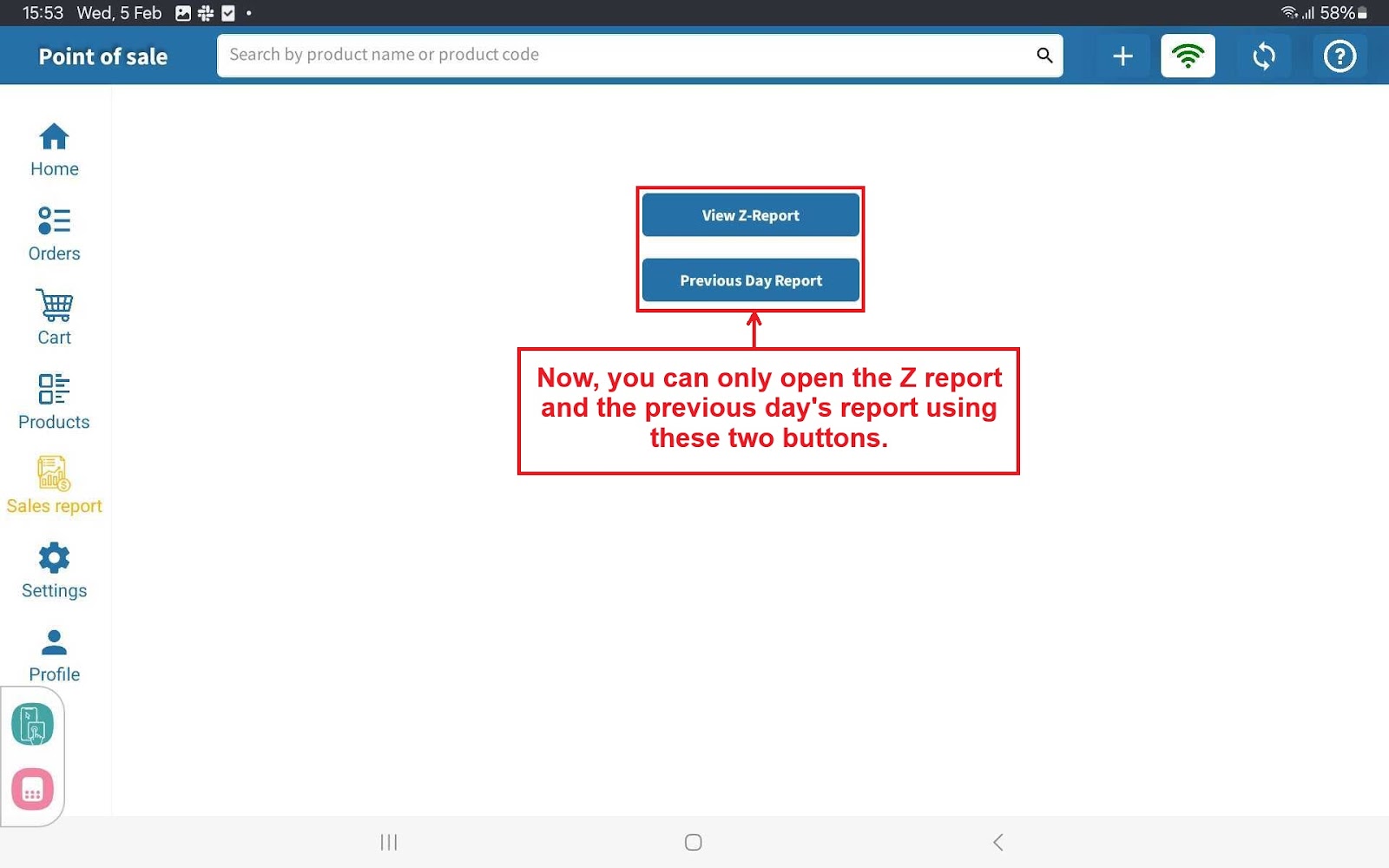
Task: Tap the sync refresh icon
Action: pos(1264,56)
